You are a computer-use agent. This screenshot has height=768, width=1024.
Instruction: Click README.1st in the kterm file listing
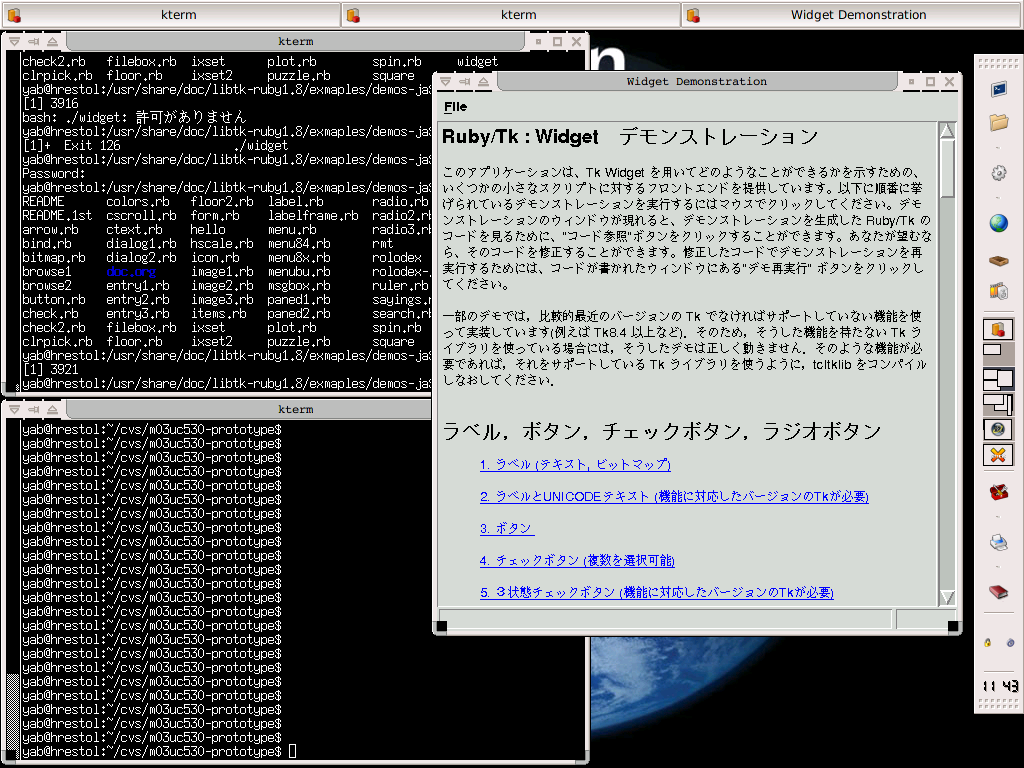tap(57, 216)
